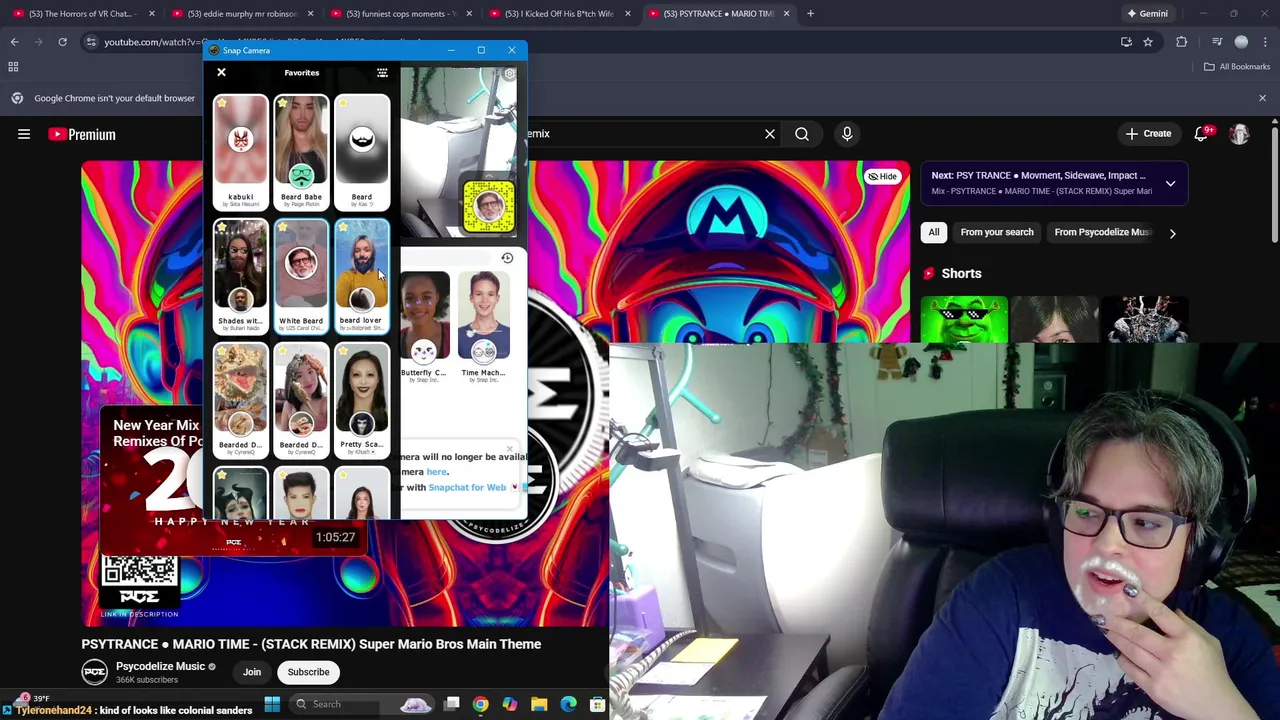Toggle favorite star on Pretty Sca... lens
This screenshot has width=1280, height=720.
pos(343,352)
